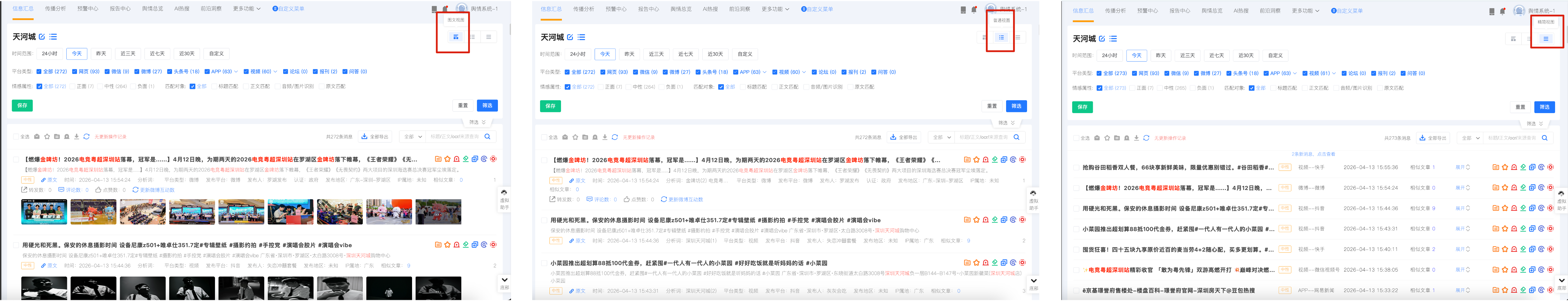Screen dimensions: 1568x301
Task: Click green 保存 button in left panel
Action: click(x=22, y=106)
